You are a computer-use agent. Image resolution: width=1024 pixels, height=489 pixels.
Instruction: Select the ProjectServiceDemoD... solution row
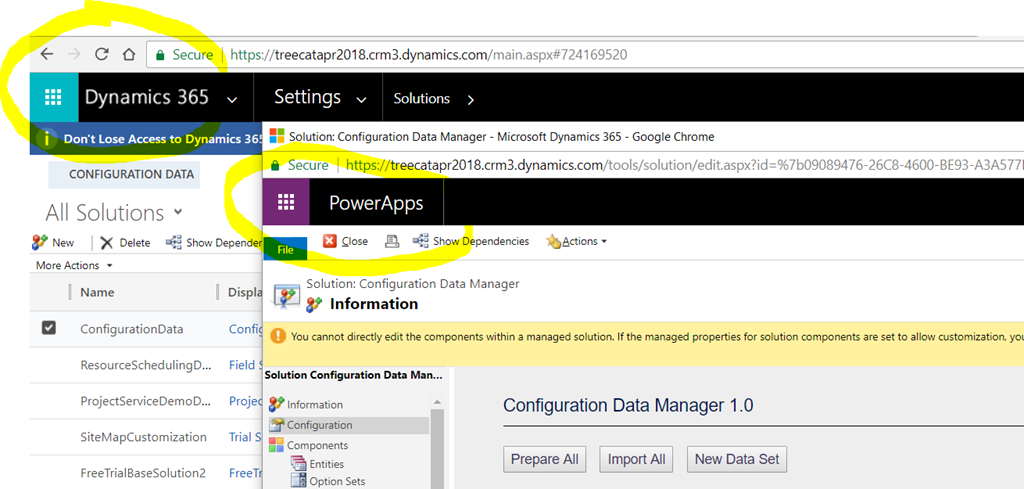click(x=146, y=401)
